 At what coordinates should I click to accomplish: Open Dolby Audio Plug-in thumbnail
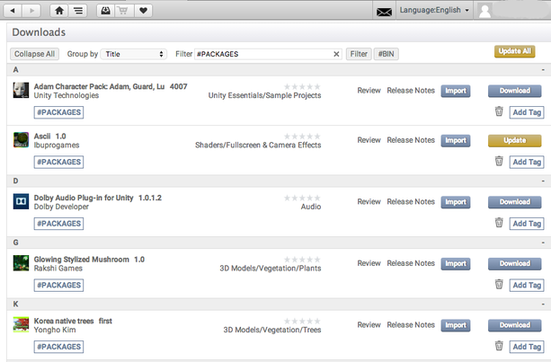point(21,201)
